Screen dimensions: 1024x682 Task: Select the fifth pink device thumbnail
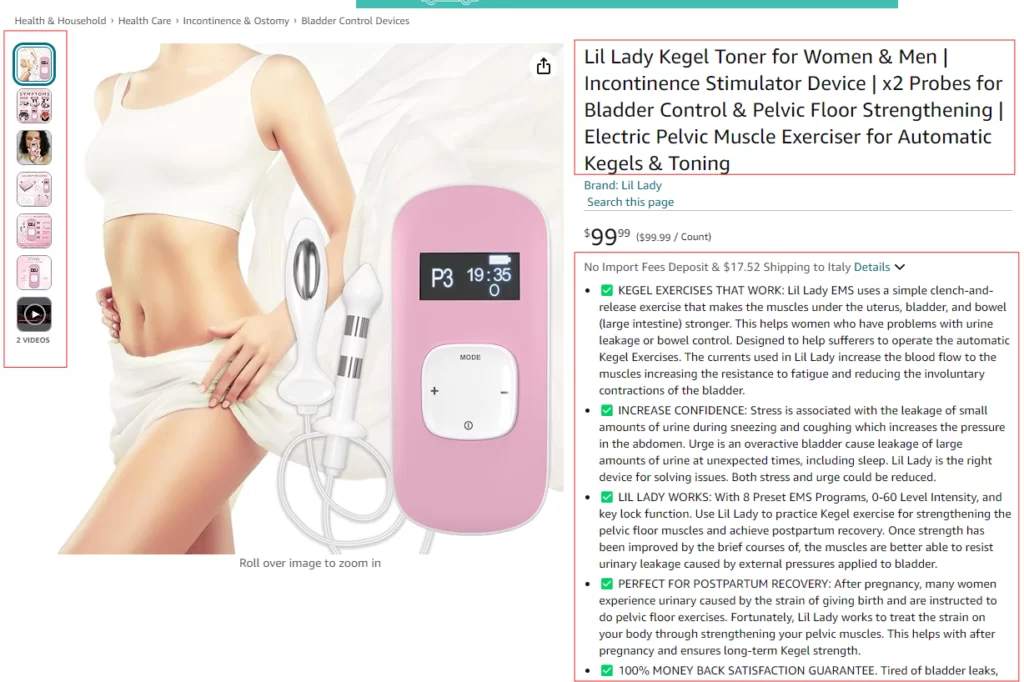pyautogui.click(x=34, y=231)
